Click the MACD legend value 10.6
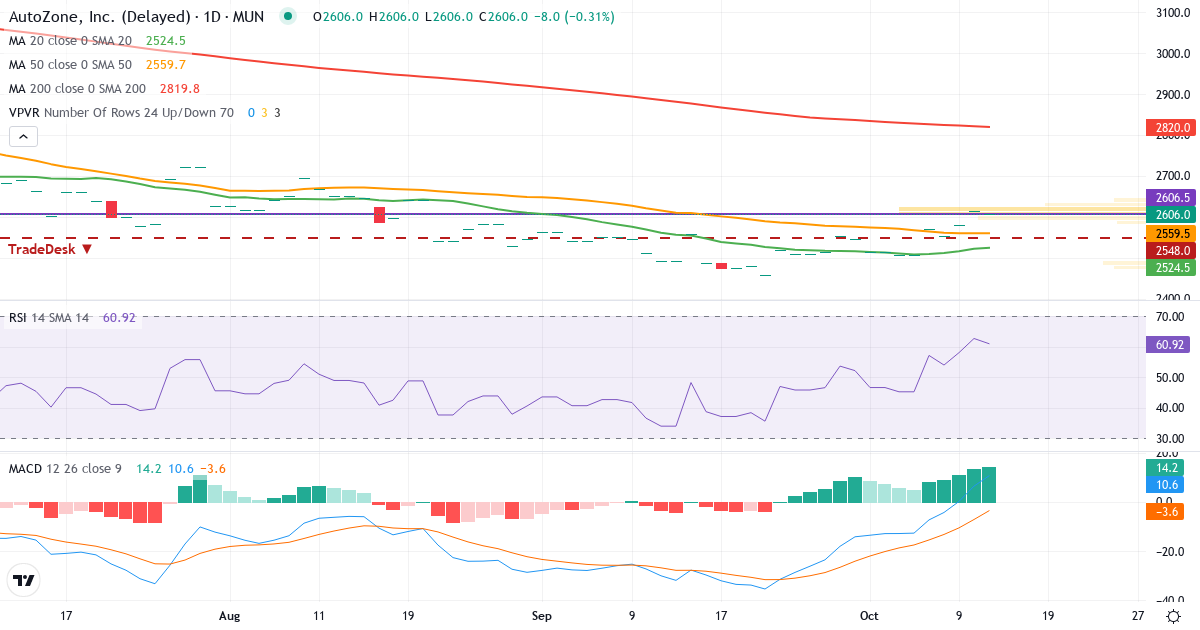 (x=180, y=468)
